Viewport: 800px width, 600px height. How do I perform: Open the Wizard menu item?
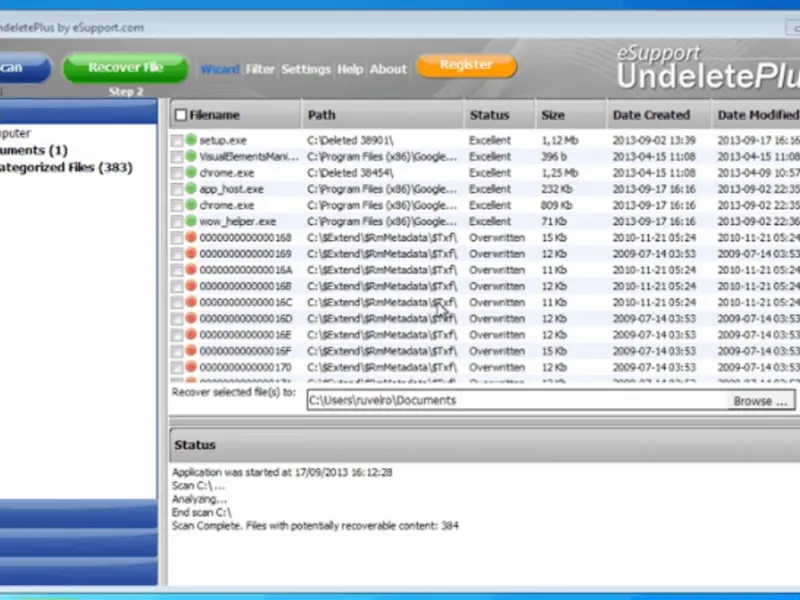(220, 69)
